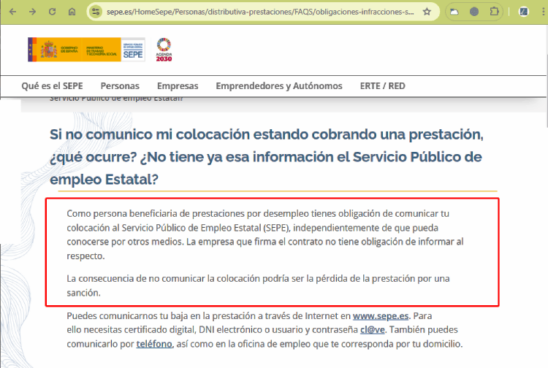This screenshot has height=368, width=548.
Task: Bookmark this page with the star icon
Action: click(x=427, y=12)
